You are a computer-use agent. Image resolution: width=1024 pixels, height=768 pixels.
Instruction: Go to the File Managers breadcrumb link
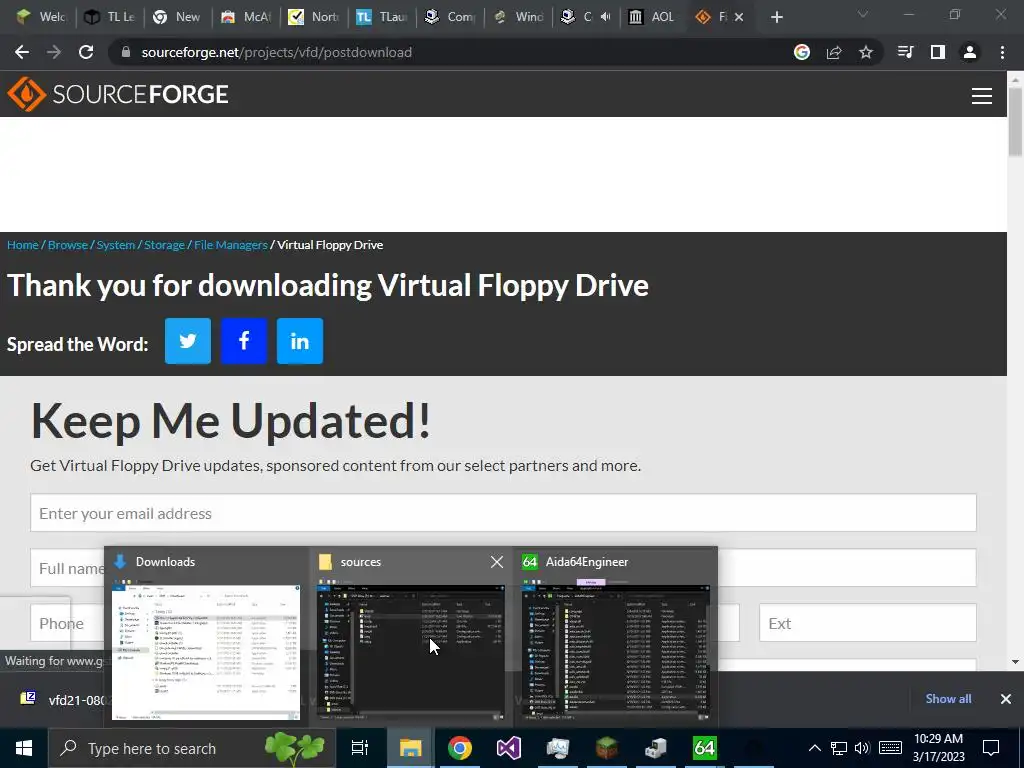click(231, 245)
